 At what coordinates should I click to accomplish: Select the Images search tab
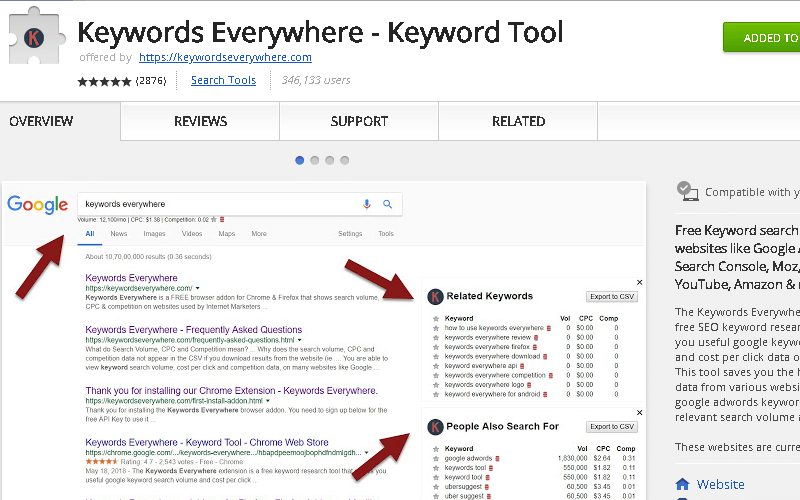pos(154,234)
